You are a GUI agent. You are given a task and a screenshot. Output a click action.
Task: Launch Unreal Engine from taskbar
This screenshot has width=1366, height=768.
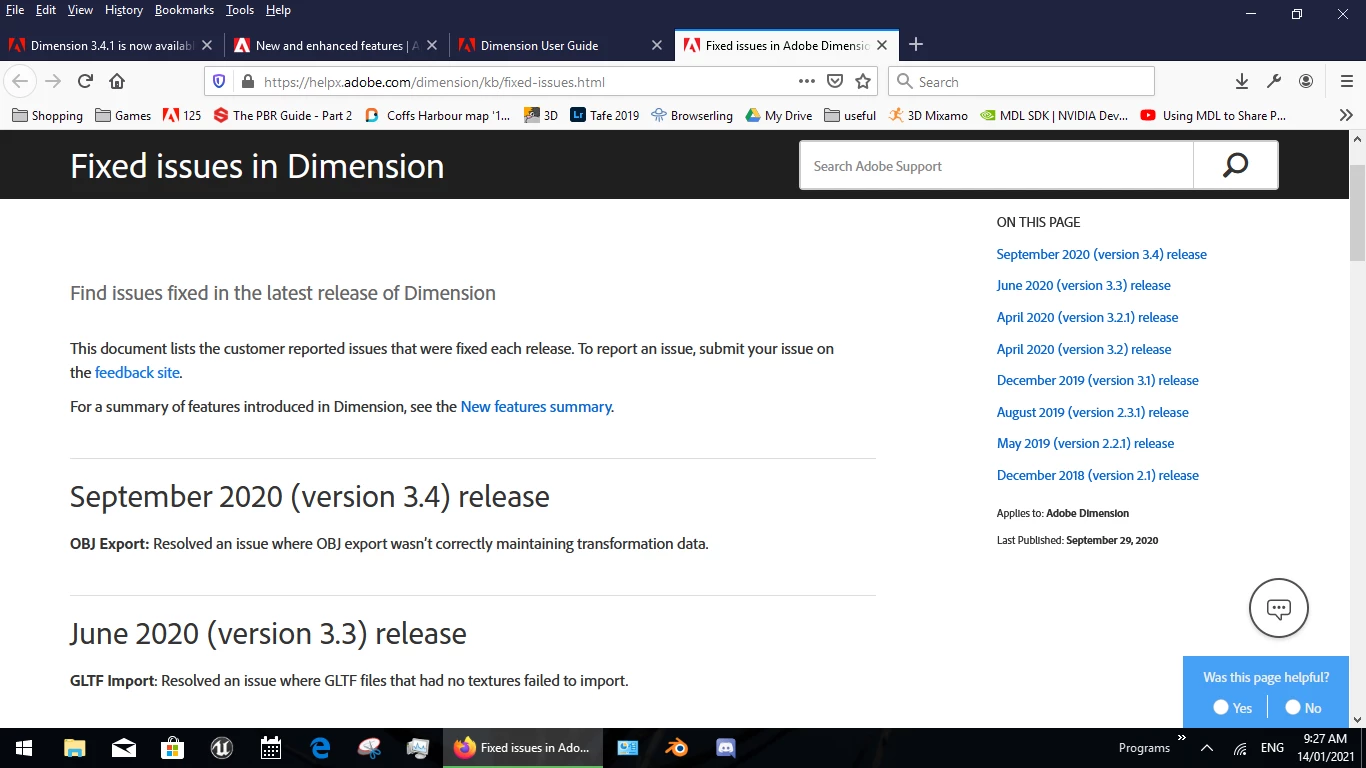(222, 747)
